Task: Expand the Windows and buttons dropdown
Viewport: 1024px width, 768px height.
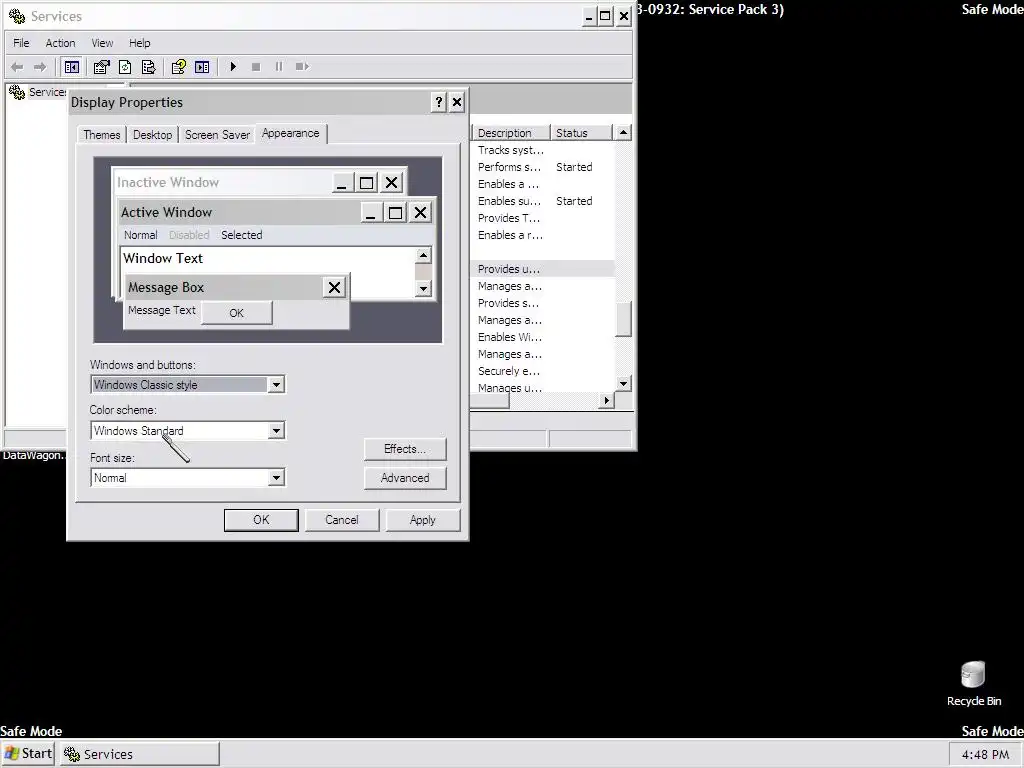Action: [x=276, y=385]
